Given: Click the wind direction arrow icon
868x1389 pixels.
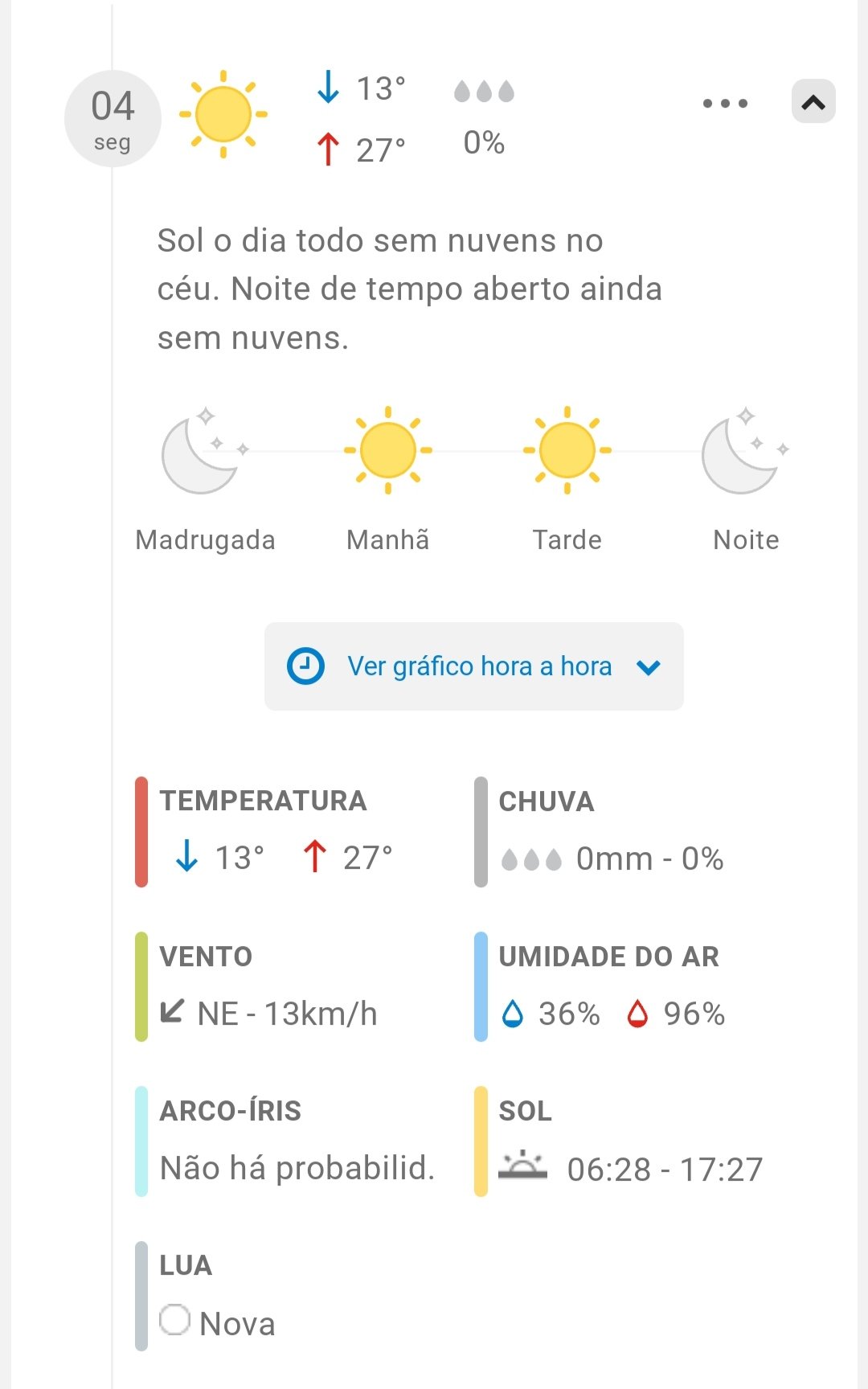Looking at the screenshot, I should click(172, 1011).
